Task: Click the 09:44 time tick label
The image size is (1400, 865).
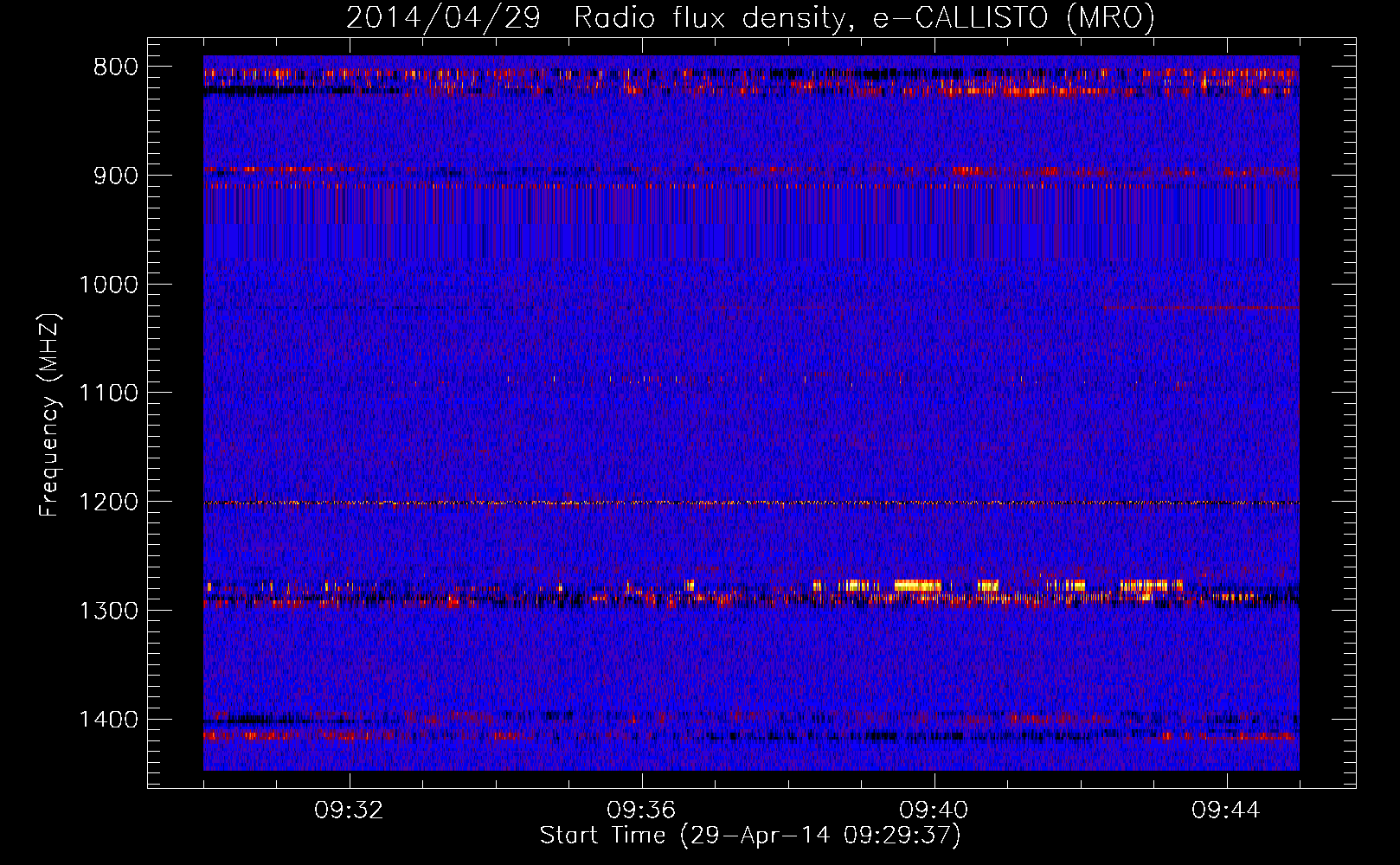Action: pyautogui.click(x=1226, y=811)
